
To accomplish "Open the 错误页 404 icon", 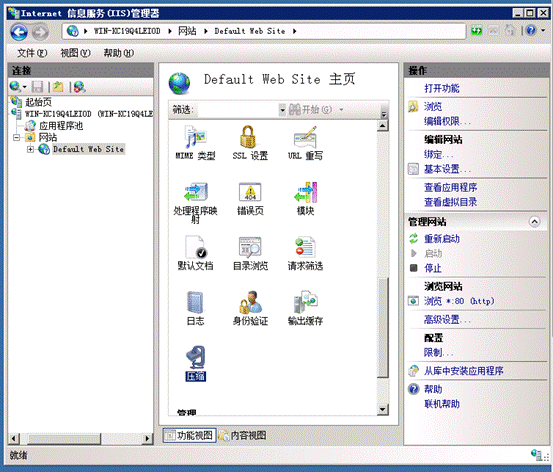I will [250, 198].
